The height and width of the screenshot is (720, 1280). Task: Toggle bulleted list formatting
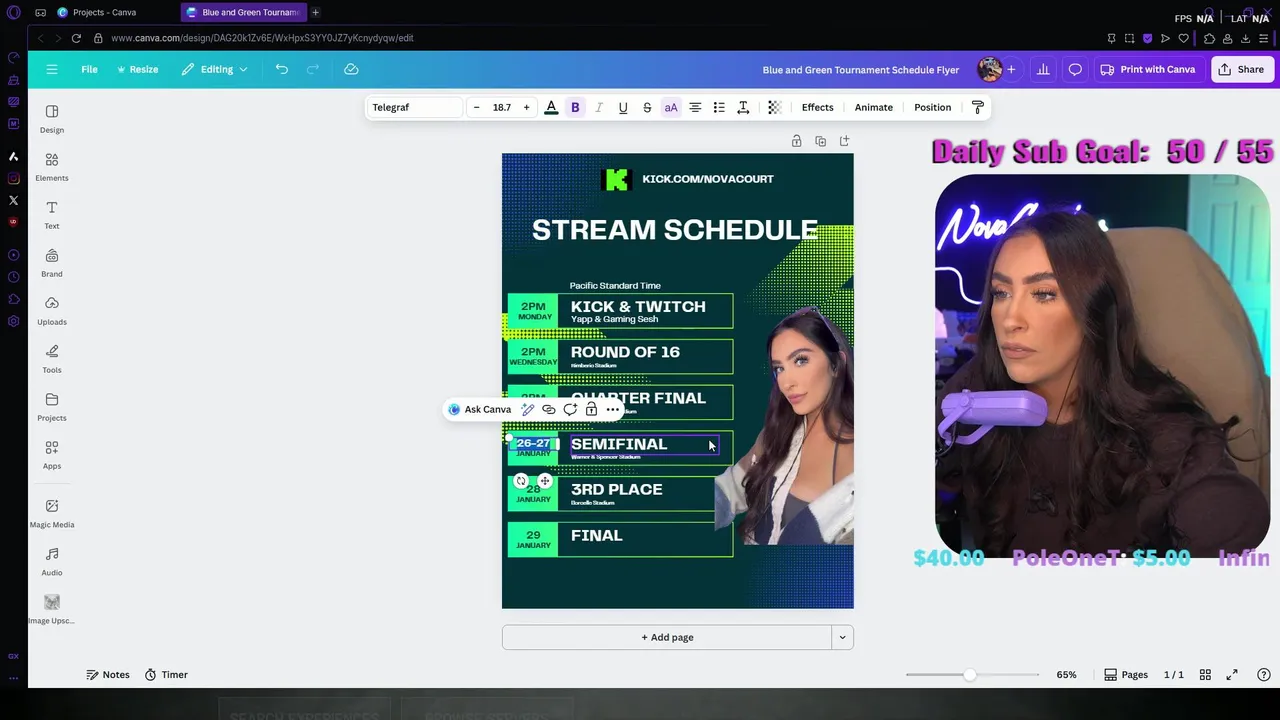(719, 107)
